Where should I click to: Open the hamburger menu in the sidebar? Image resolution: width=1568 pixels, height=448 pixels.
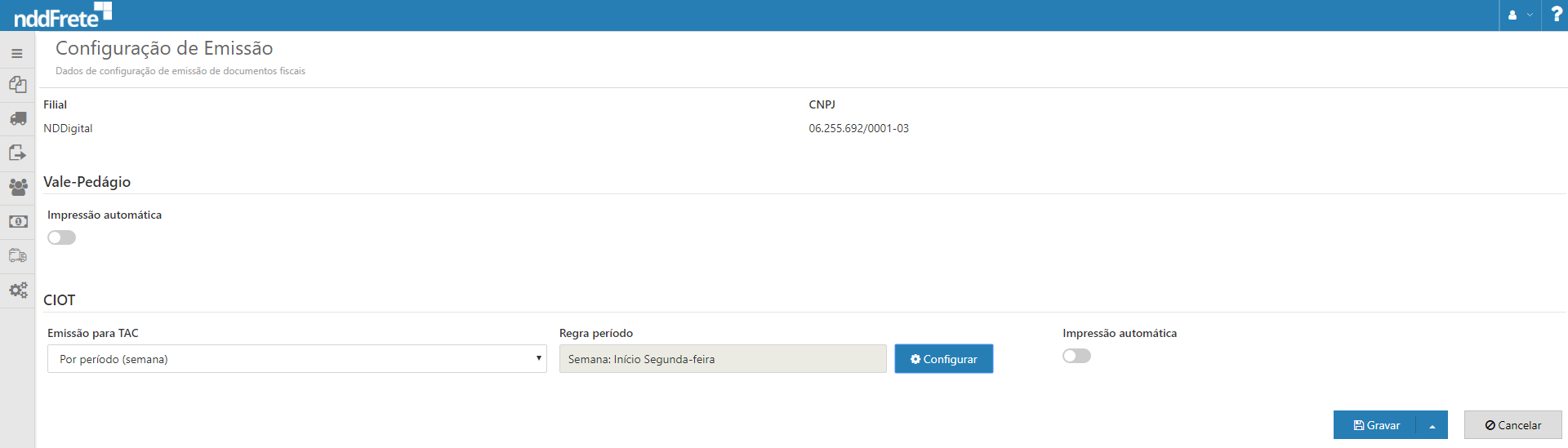pos(17,54)
